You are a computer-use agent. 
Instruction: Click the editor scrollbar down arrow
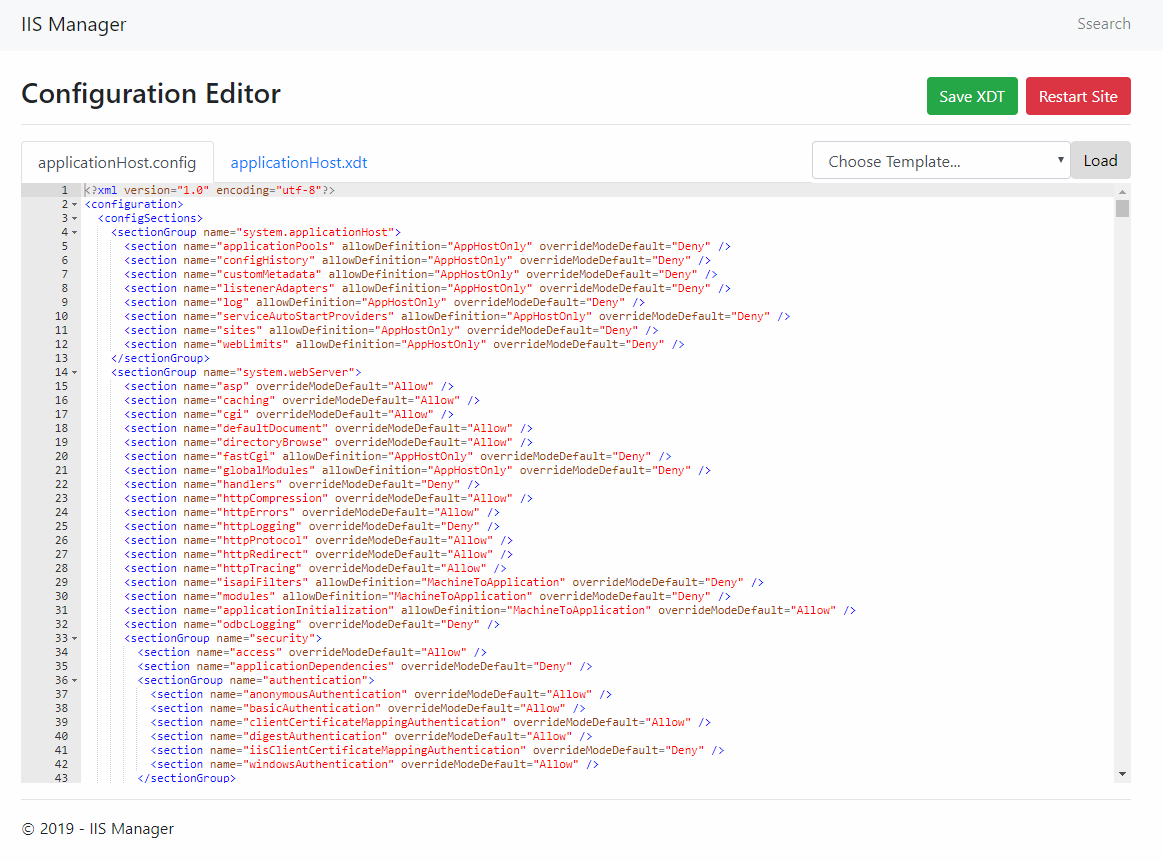pyautogui.click(x=1122, y=774)
